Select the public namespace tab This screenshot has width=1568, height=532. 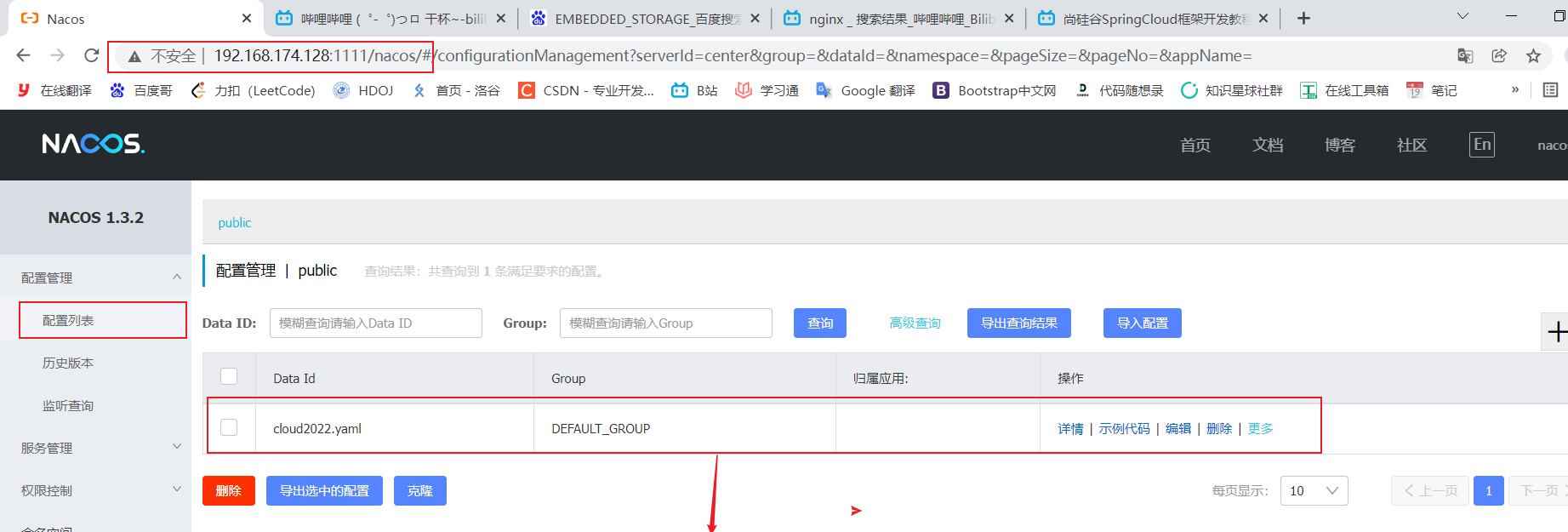pos(235,222)
